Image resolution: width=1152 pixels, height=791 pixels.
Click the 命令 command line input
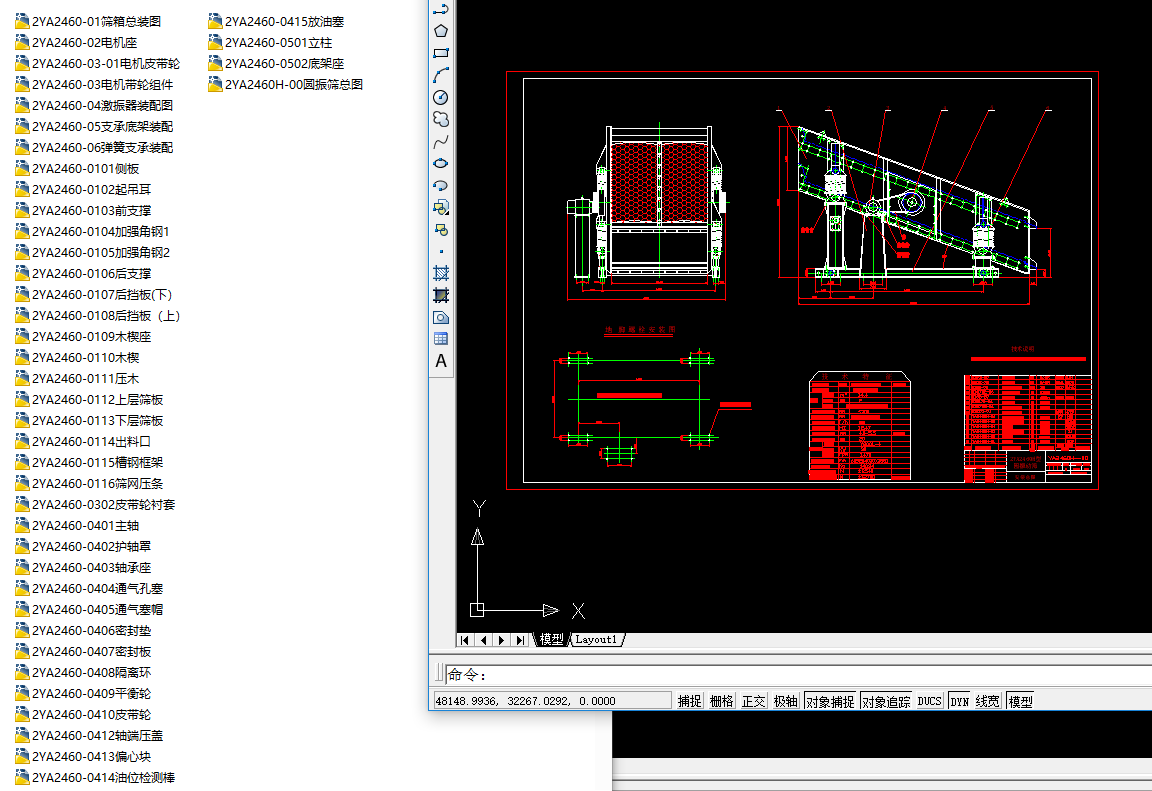799,674
